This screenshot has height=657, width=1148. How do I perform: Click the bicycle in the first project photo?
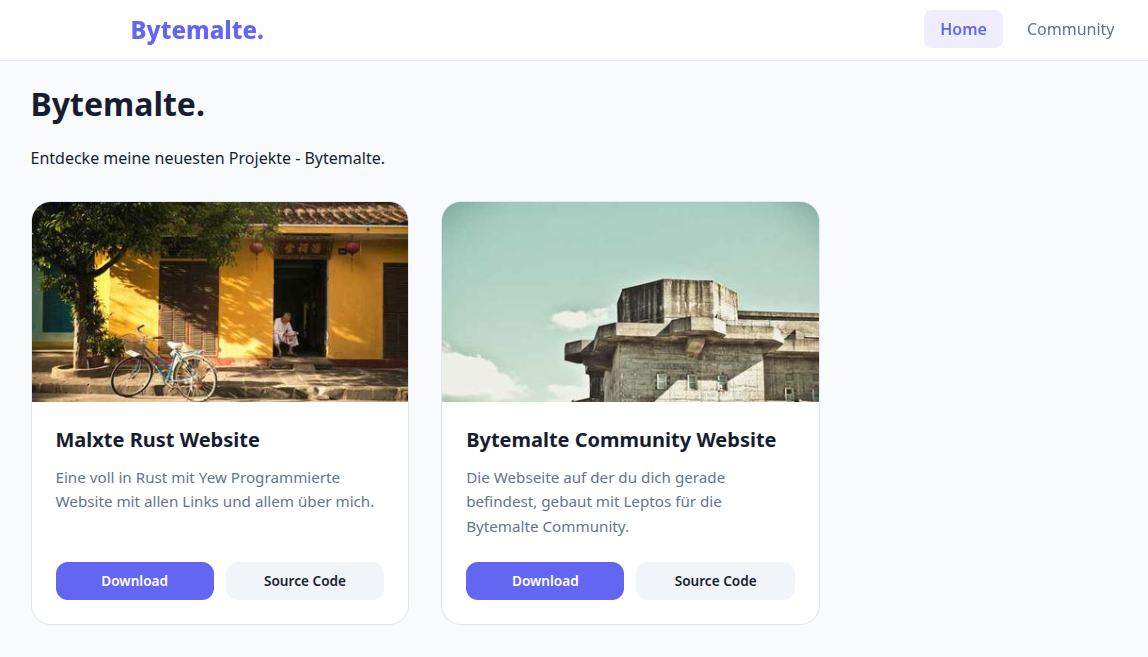tap(165, 365)
